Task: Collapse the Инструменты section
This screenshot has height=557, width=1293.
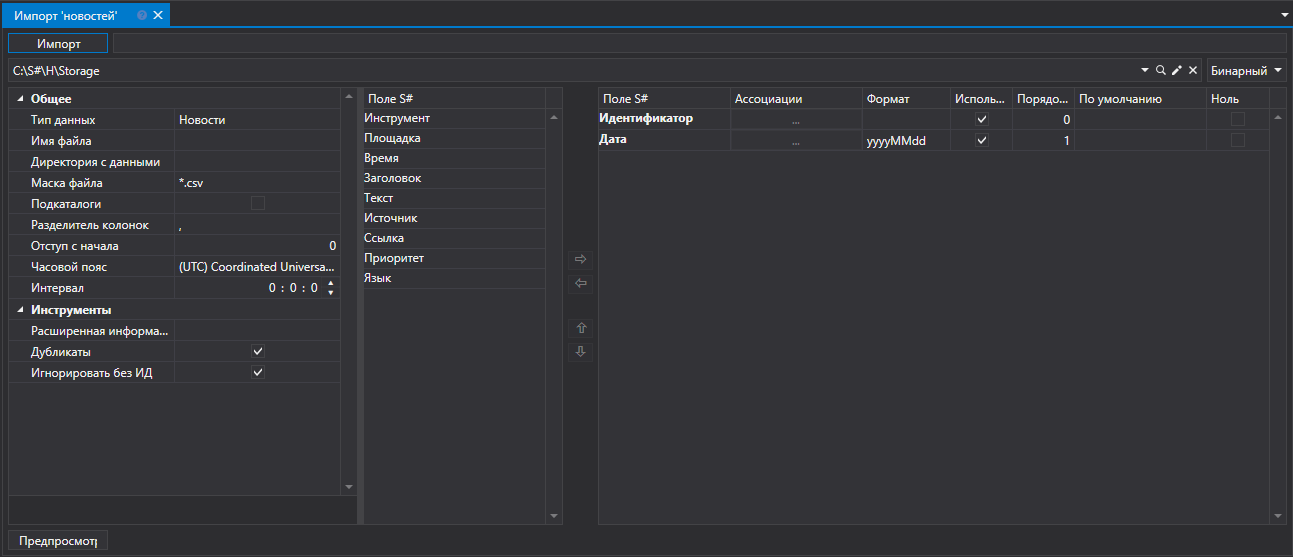Action: tap(21, 310)
